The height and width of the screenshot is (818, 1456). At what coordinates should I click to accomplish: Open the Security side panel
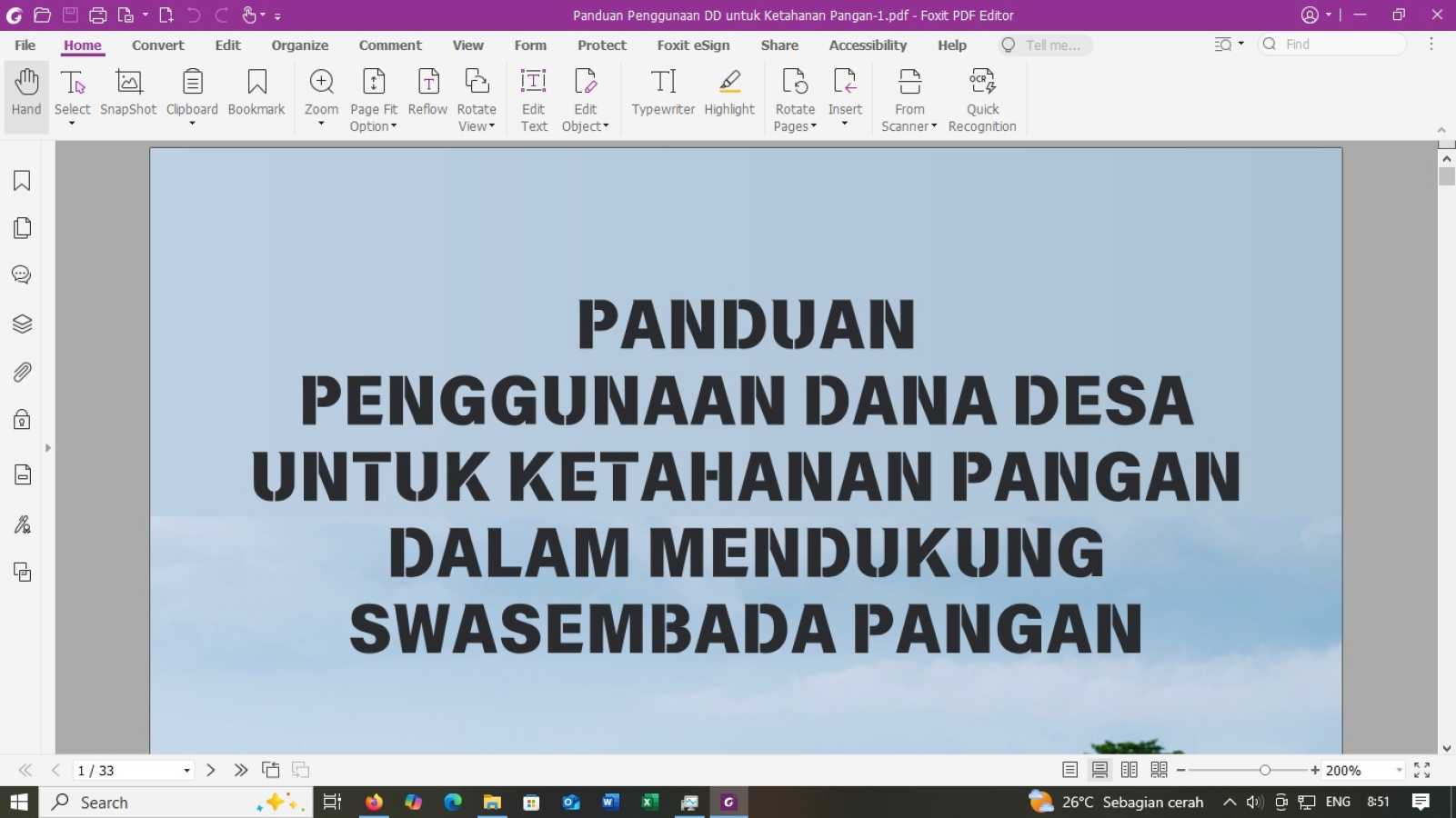22,419
